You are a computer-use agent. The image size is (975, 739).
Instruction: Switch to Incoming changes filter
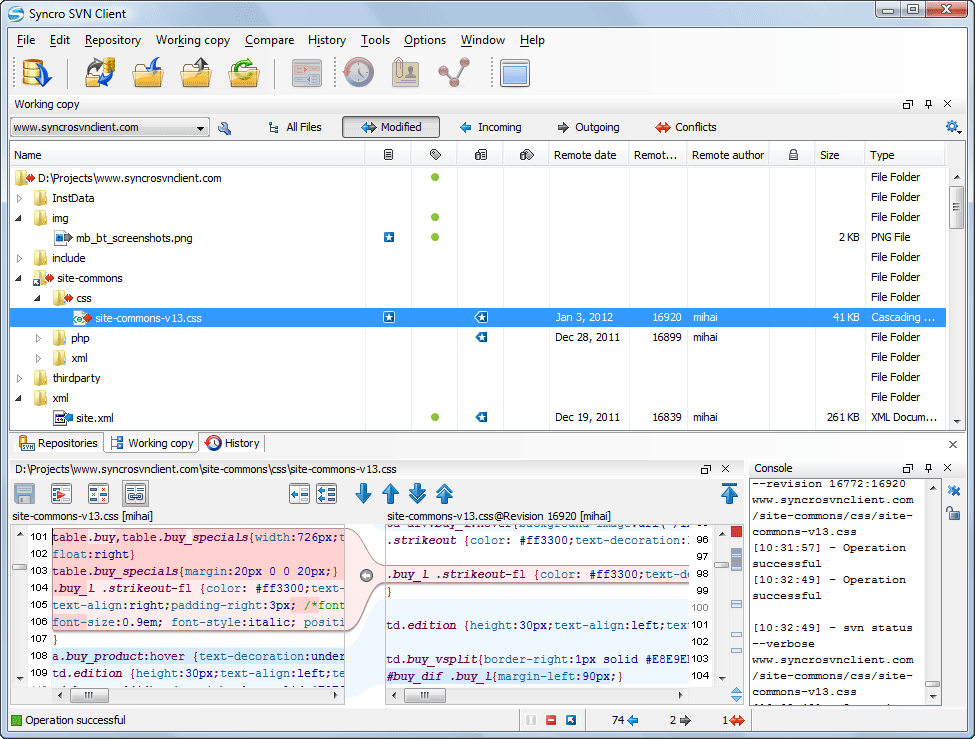tap(491, 127)
